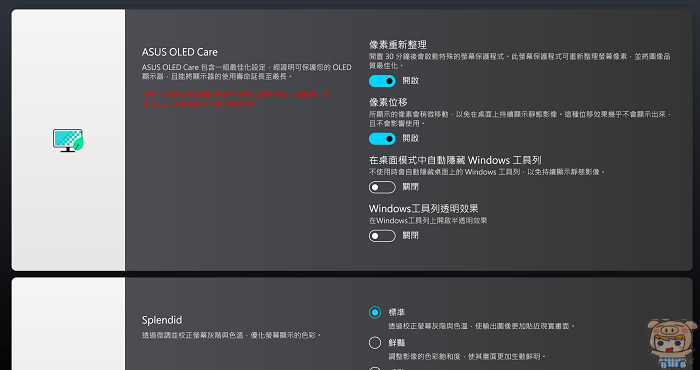Viewport: 700px width, 370px height.
Task: Click the Splendid description text
Action: click(232, 335)
